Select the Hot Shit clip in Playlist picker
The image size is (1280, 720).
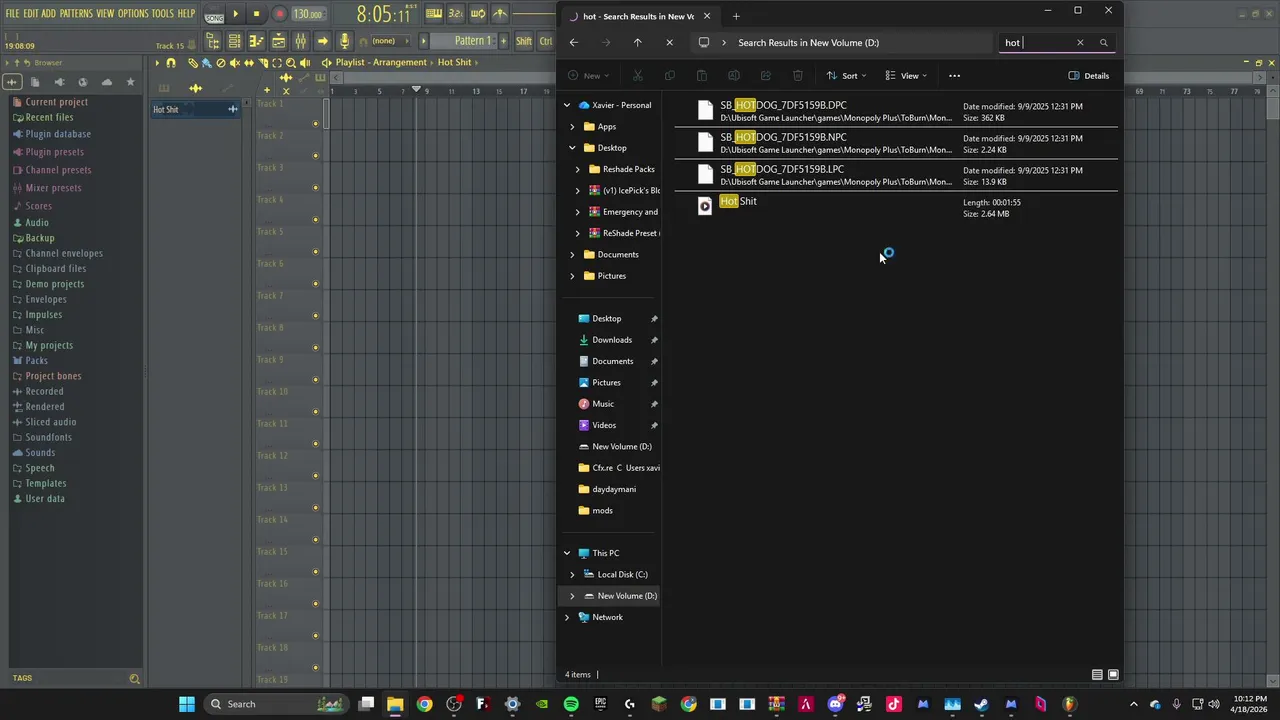194,109
